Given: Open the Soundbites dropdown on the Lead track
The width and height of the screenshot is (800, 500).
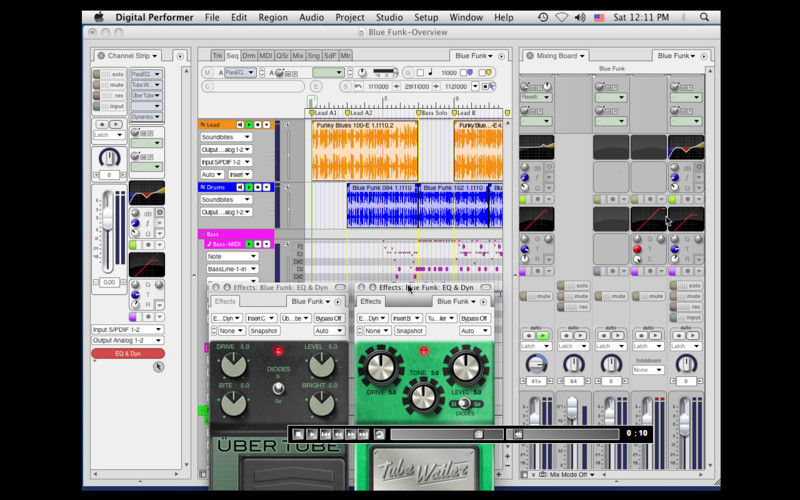Looking at the screenshot, I should tap(226, 137).
